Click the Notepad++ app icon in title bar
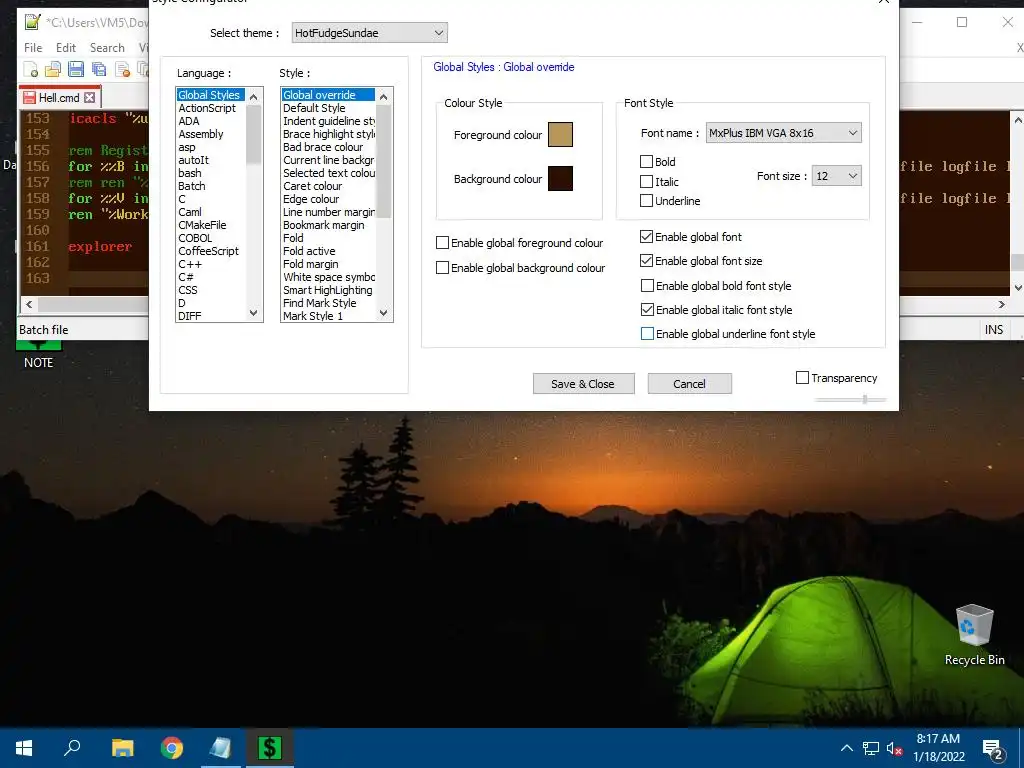The width and height of the screenshot is (1024, 768). 33,22
